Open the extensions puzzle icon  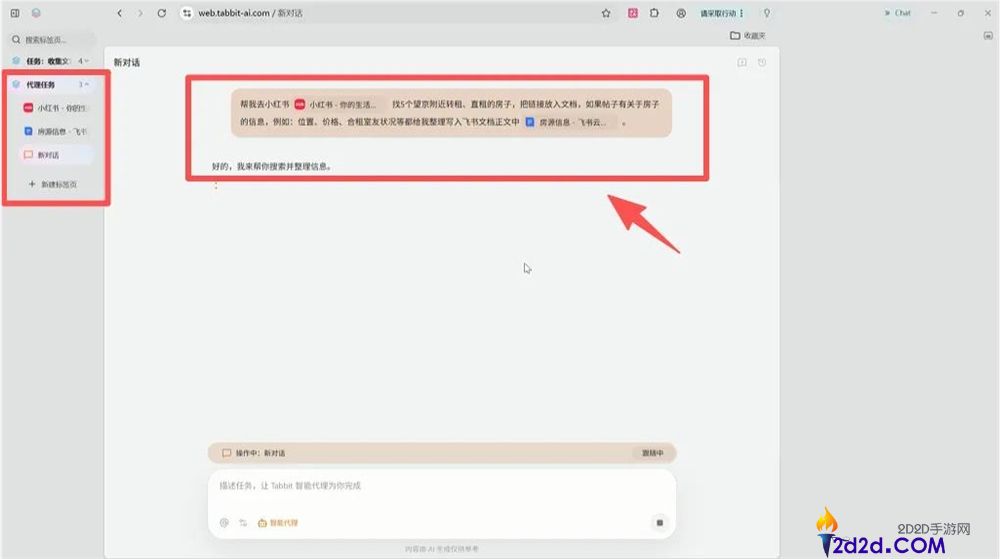654,13
